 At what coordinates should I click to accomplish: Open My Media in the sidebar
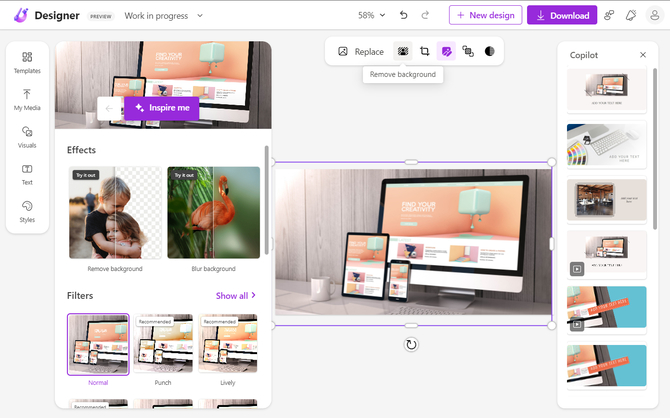27,100
